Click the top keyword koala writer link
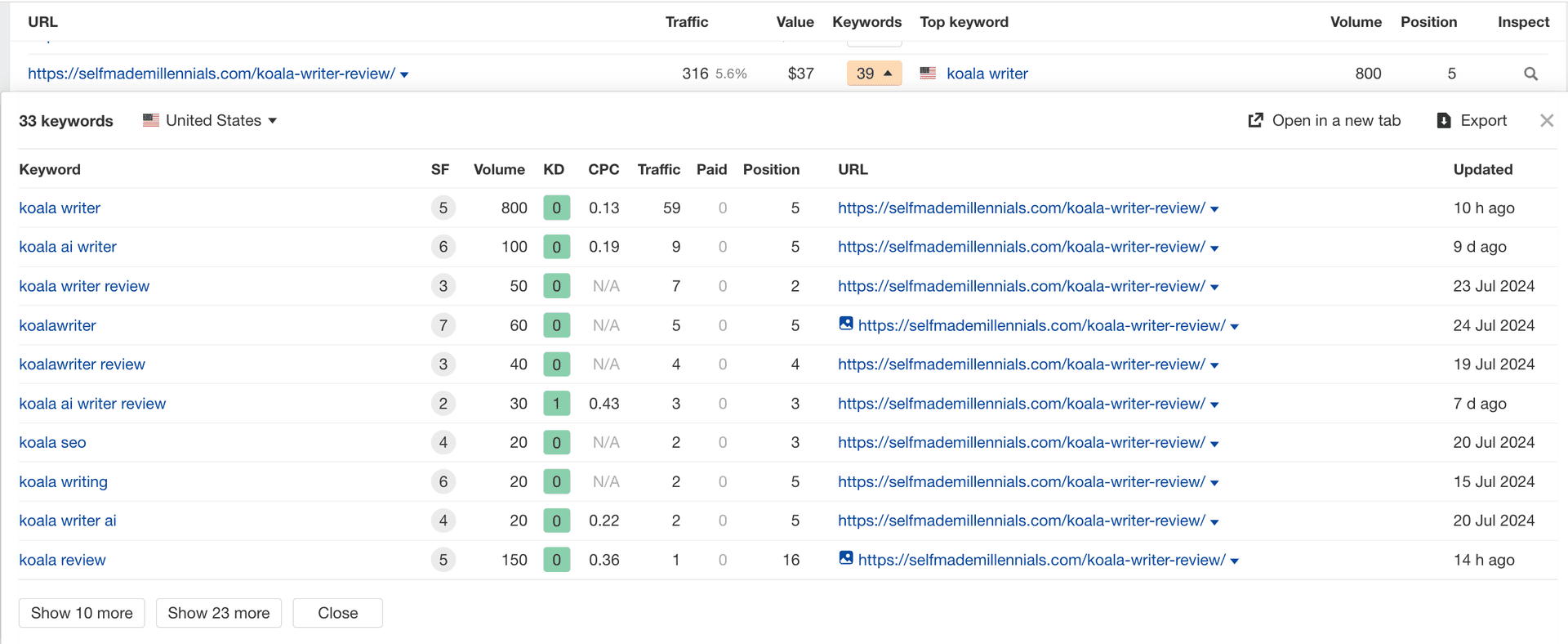Screen dimensions: 1568x644 click(x=987, y=74)
